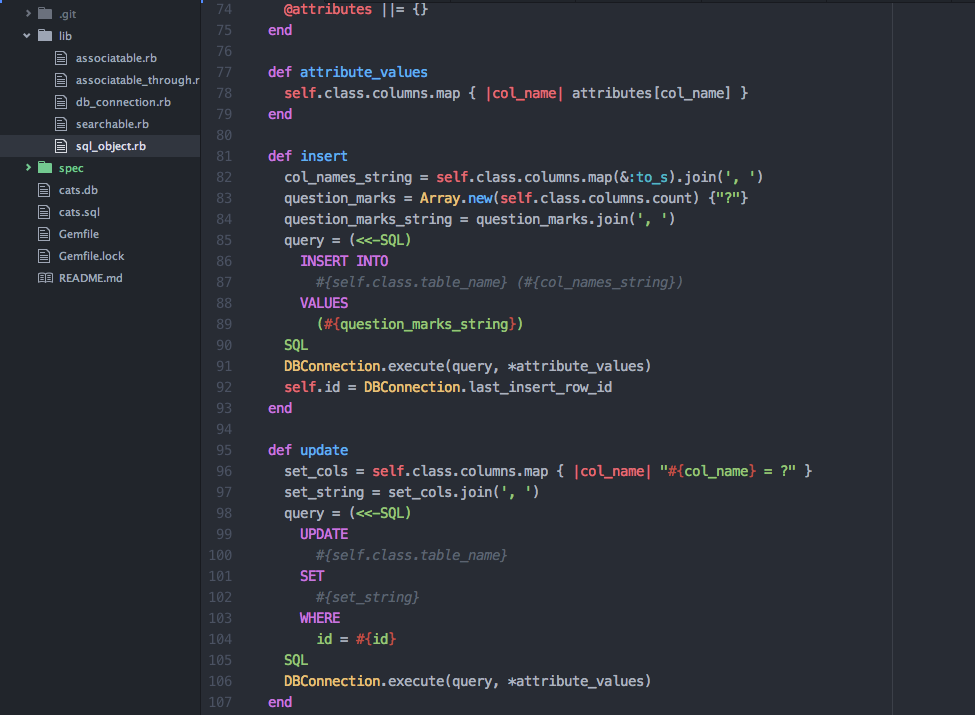Click line number 95 in the gutter

[x=223, y=450]
